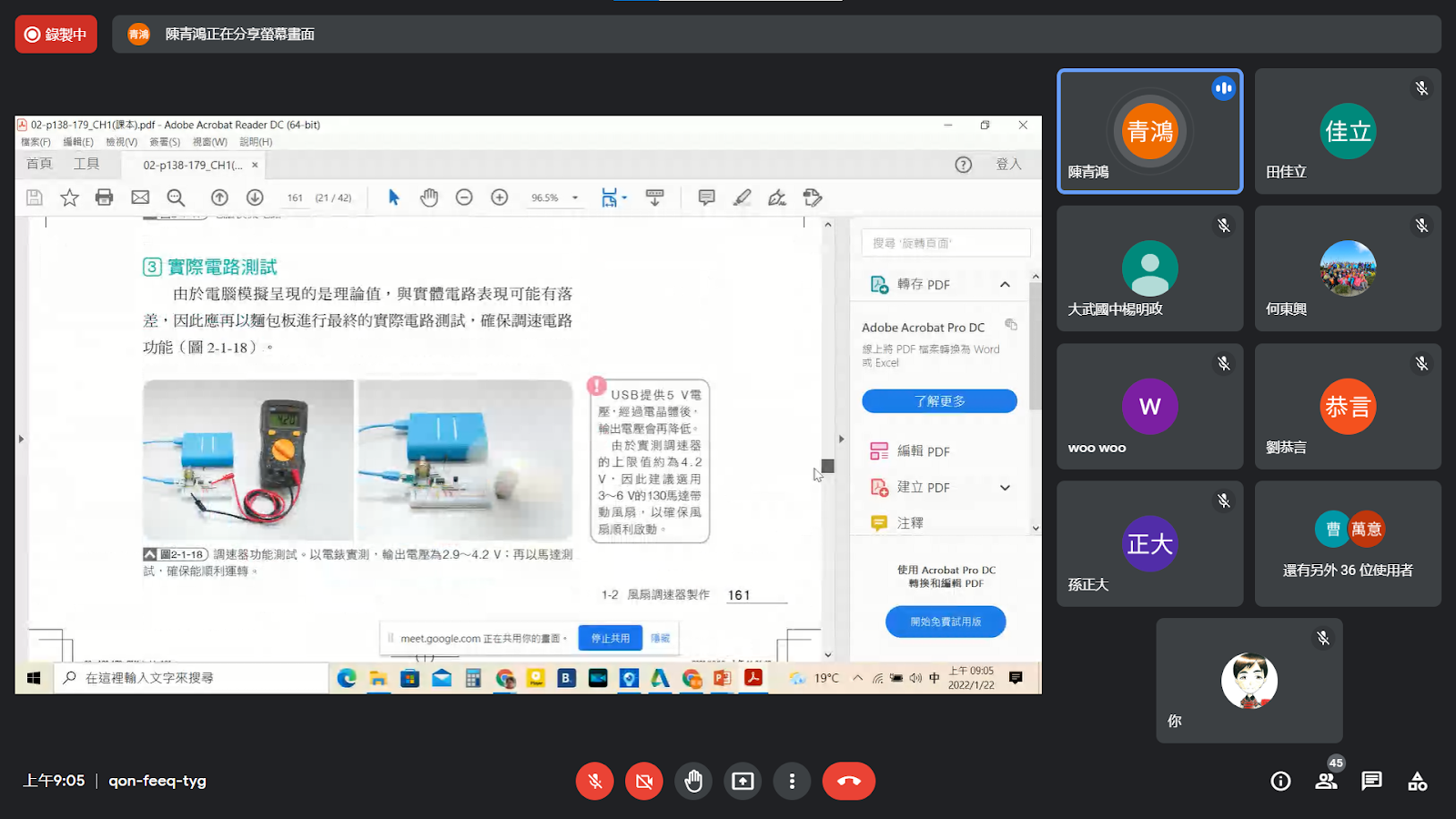Click the recording indicator badge
This screenshot has width=1456, height=819.
pos(56,35)
